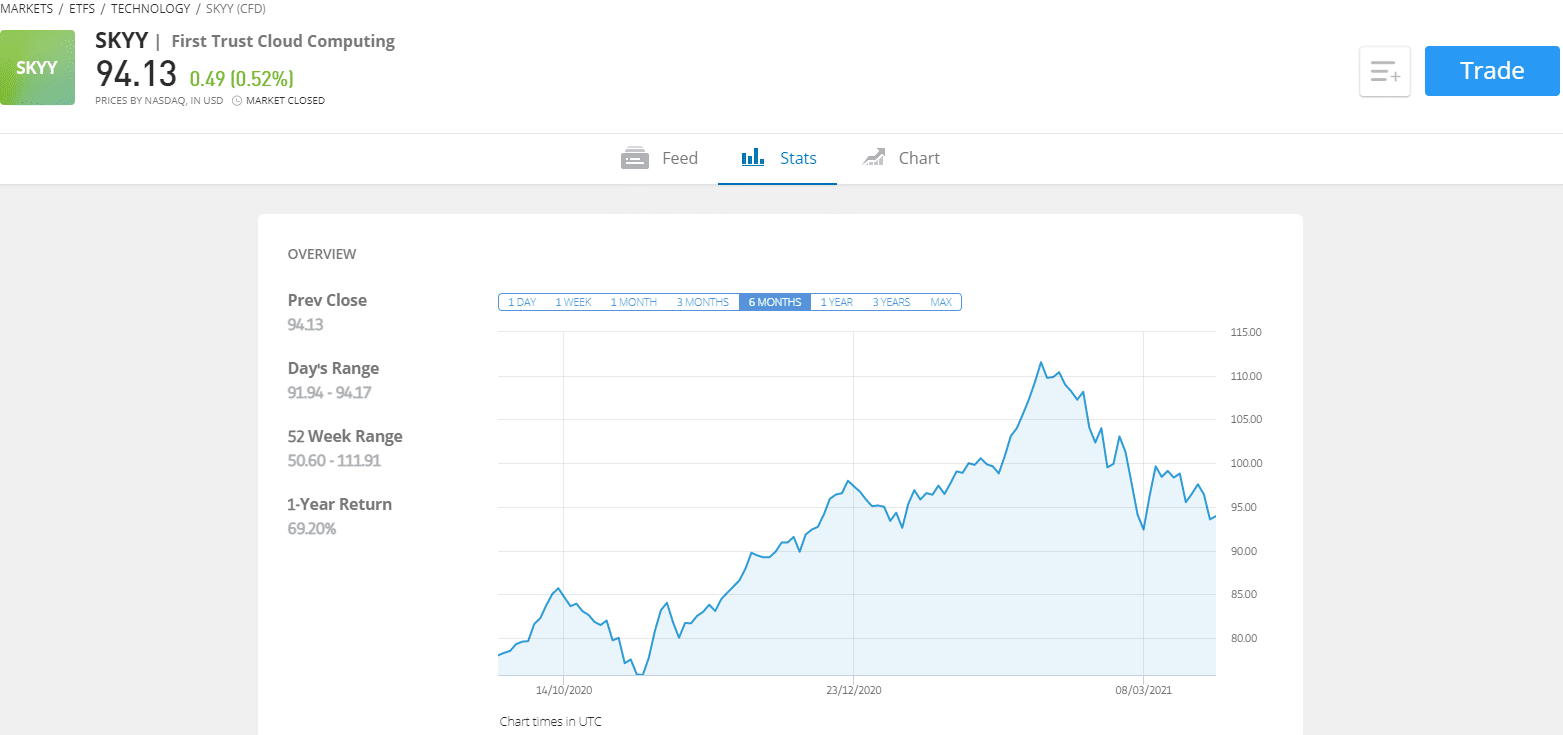Click the Day's Range value 91.94 - 94.17
The width and height of the screenshot is (1563, 735).
click(x=329, y=392)
